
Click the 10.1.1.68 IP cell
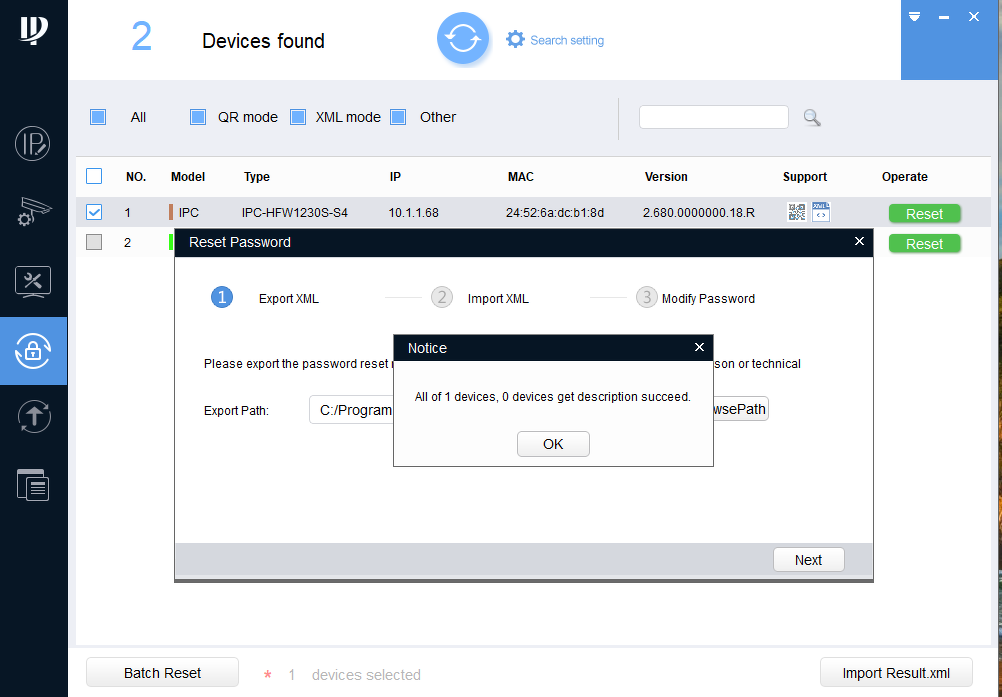coord(413,213)
